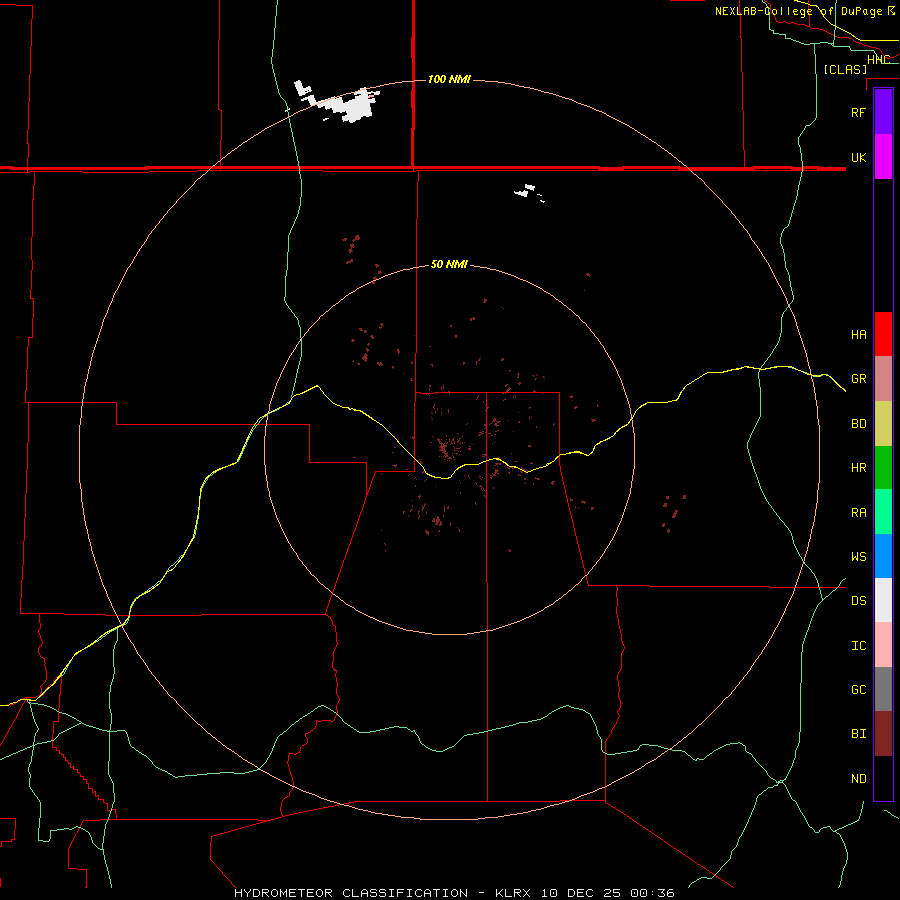Click the 'HHC' product code text

[878, 59]
